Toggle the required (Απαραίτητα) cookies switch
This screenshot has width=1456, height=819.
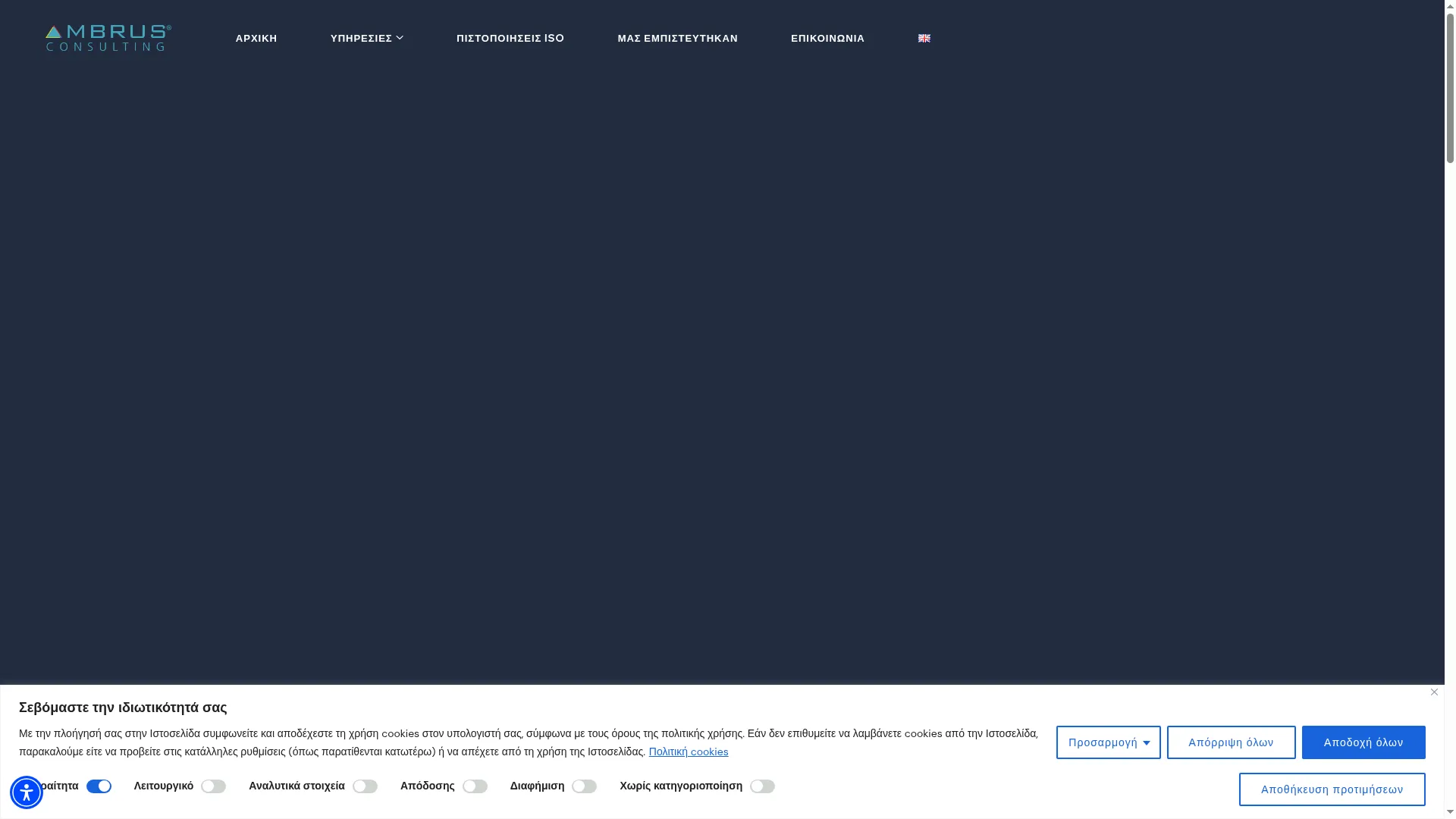click(99, 786)
